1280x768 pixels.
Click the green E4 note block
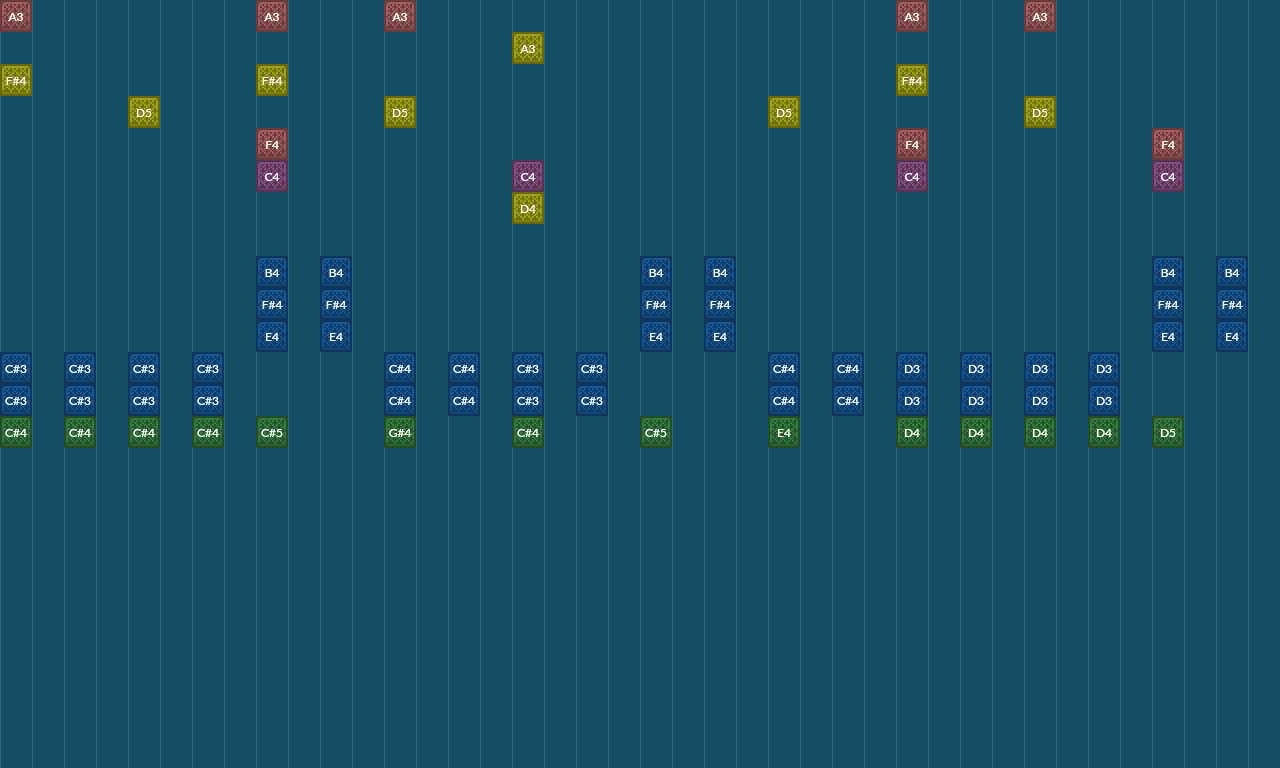(x=784, y=432)
